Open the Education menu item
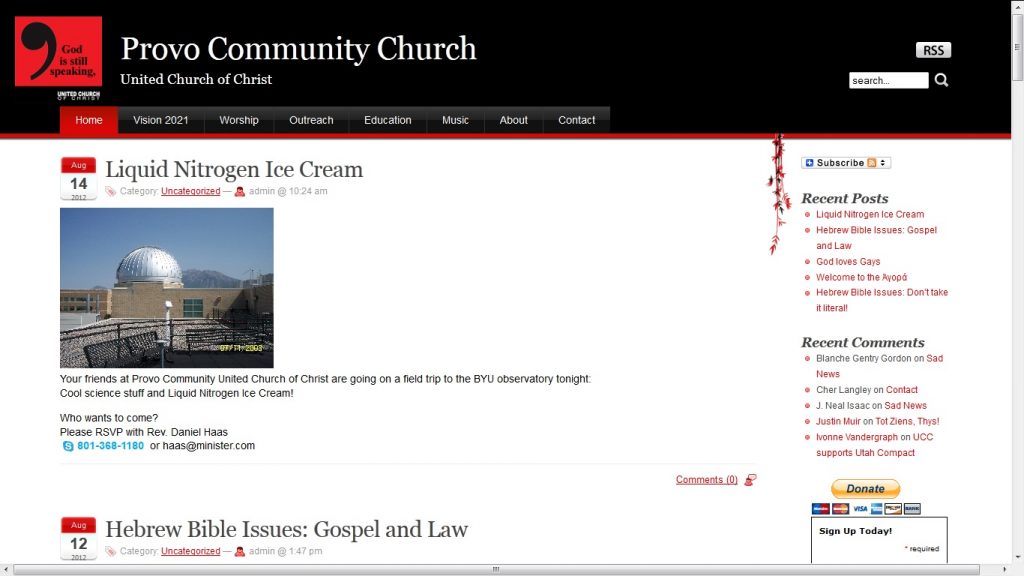The width and height of the screenshot is (1024, 576). 388,120
